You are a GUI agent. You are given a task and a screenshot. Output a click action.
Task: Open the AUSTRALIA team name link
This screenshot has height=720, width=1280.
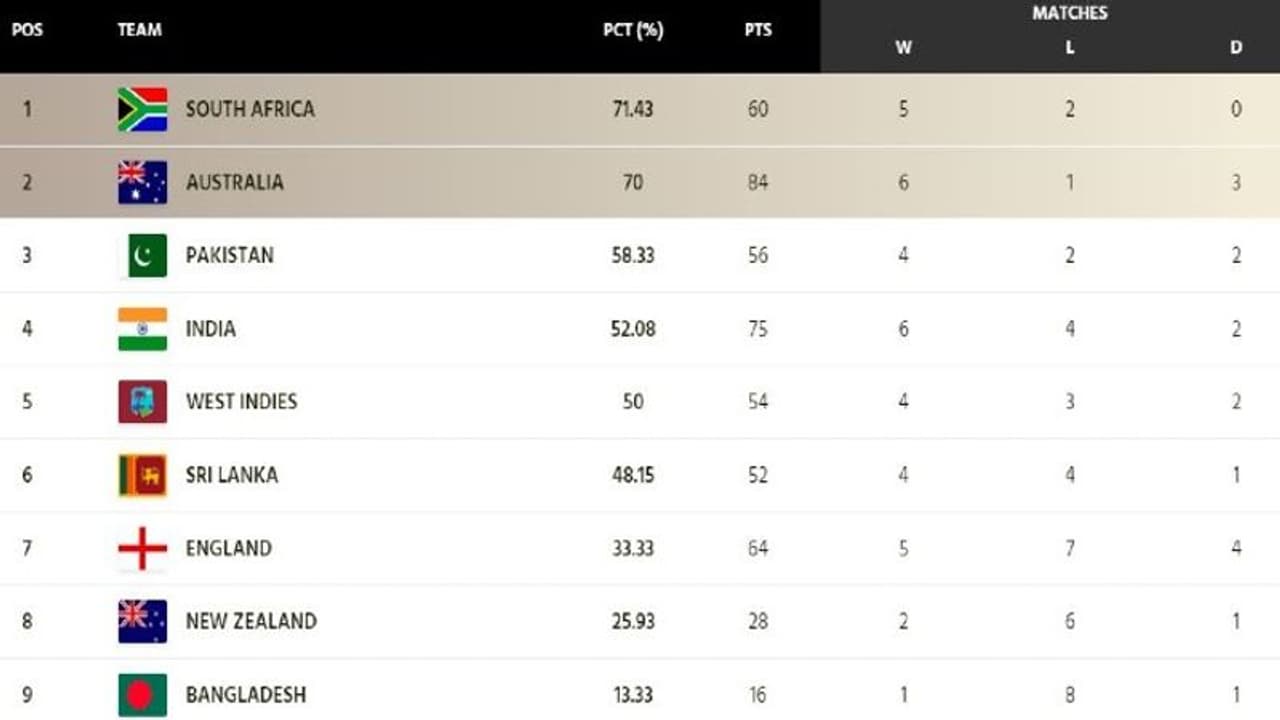[234, 182]
